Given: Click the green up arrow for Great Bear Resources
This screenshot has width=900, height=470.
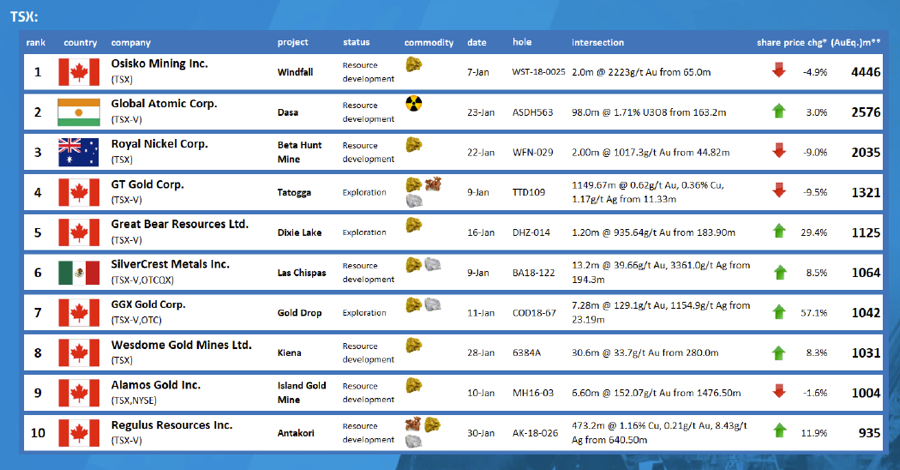Looking at the screenshot, I should click(x=779, y=231).
